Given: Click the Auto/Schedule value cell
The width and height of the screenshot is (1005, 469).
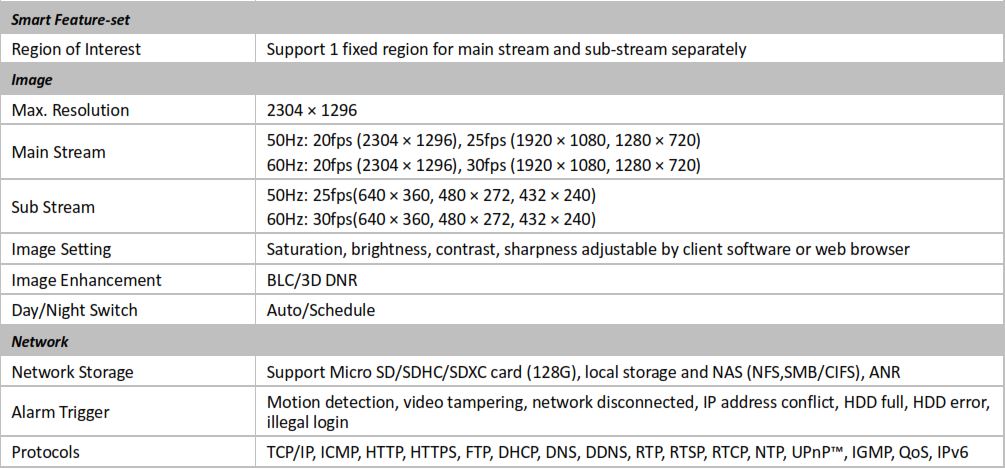Looking at the screenshot, I should pos(630,311).
